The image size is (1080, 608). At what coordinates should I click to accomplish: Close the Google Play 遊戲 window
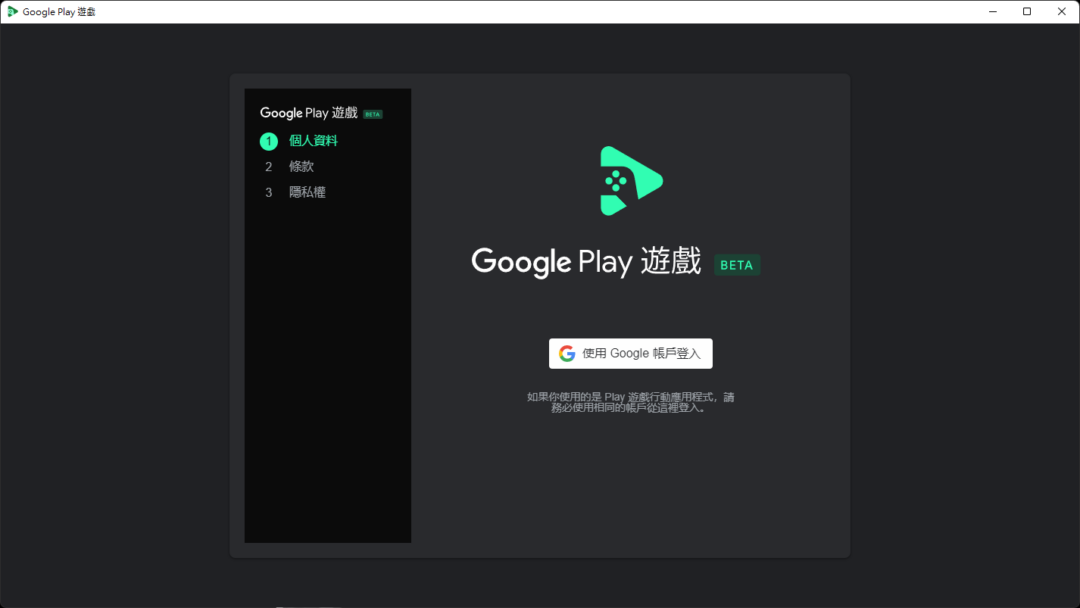pos(1061,12)
